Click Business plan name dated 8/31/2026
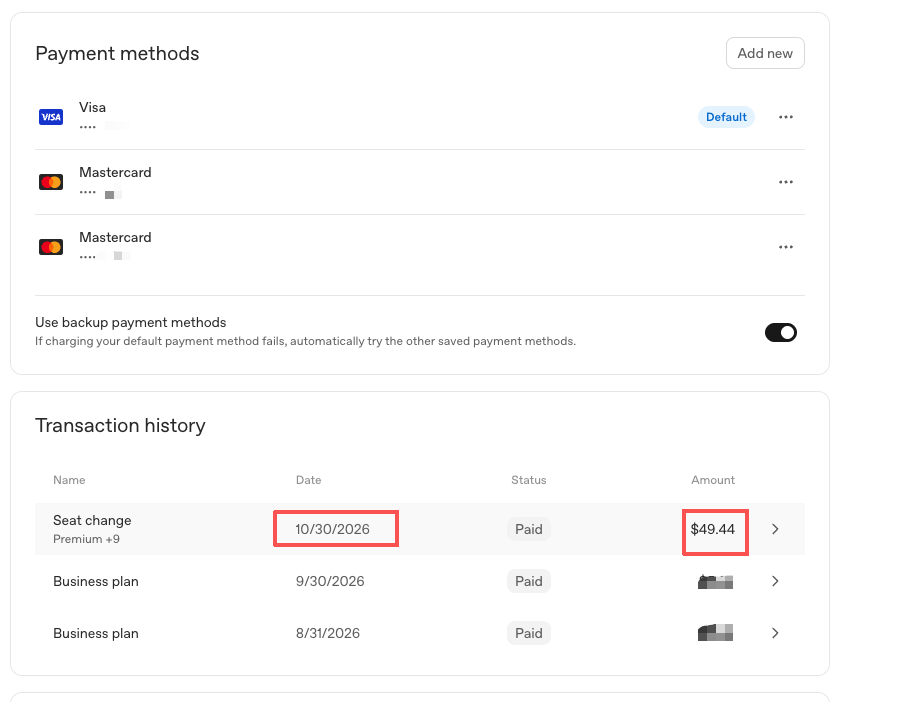Viewport: 908px width, 702px height. [x=96, y=633]
